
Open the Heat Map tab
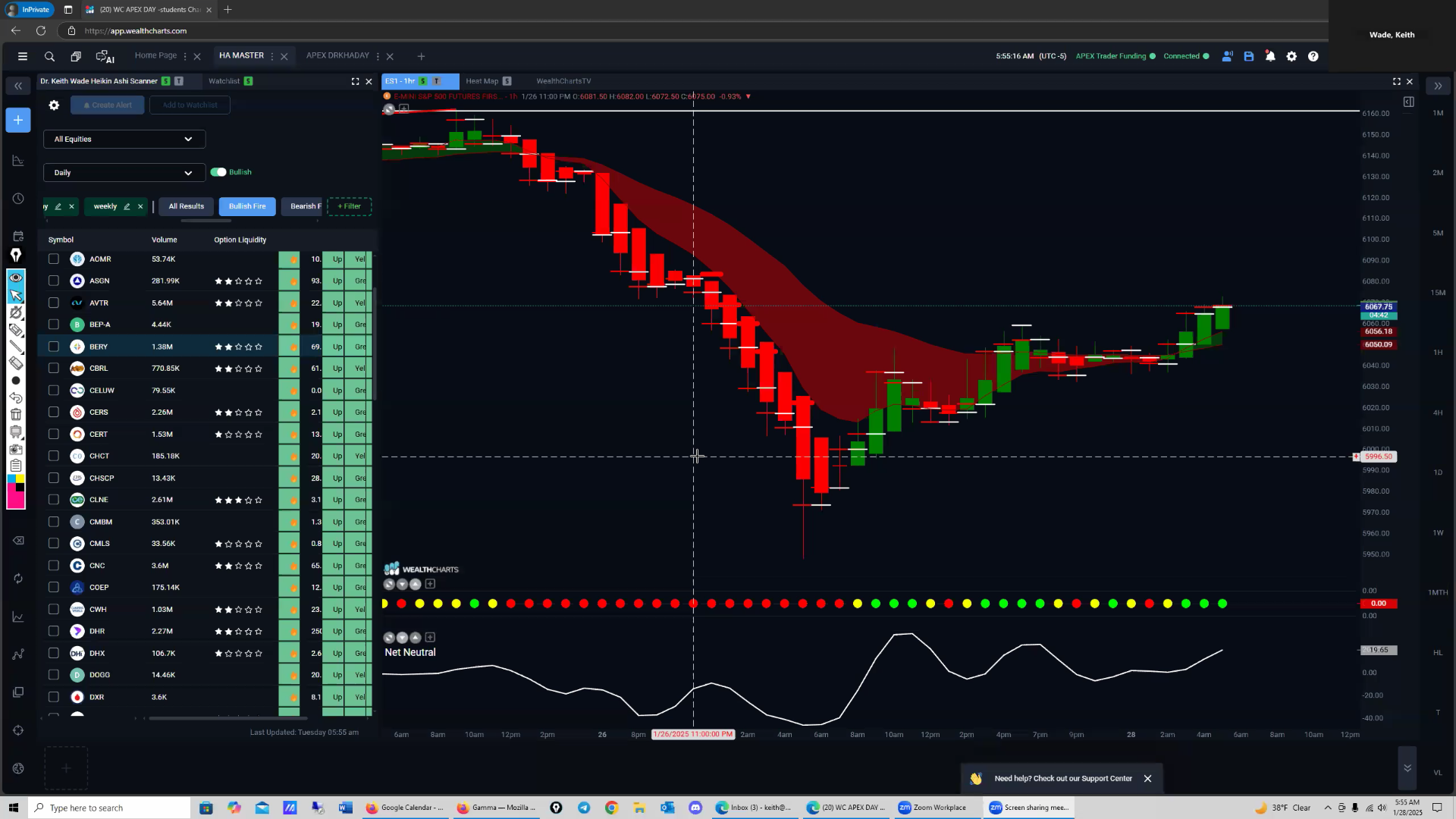[482, 81]
